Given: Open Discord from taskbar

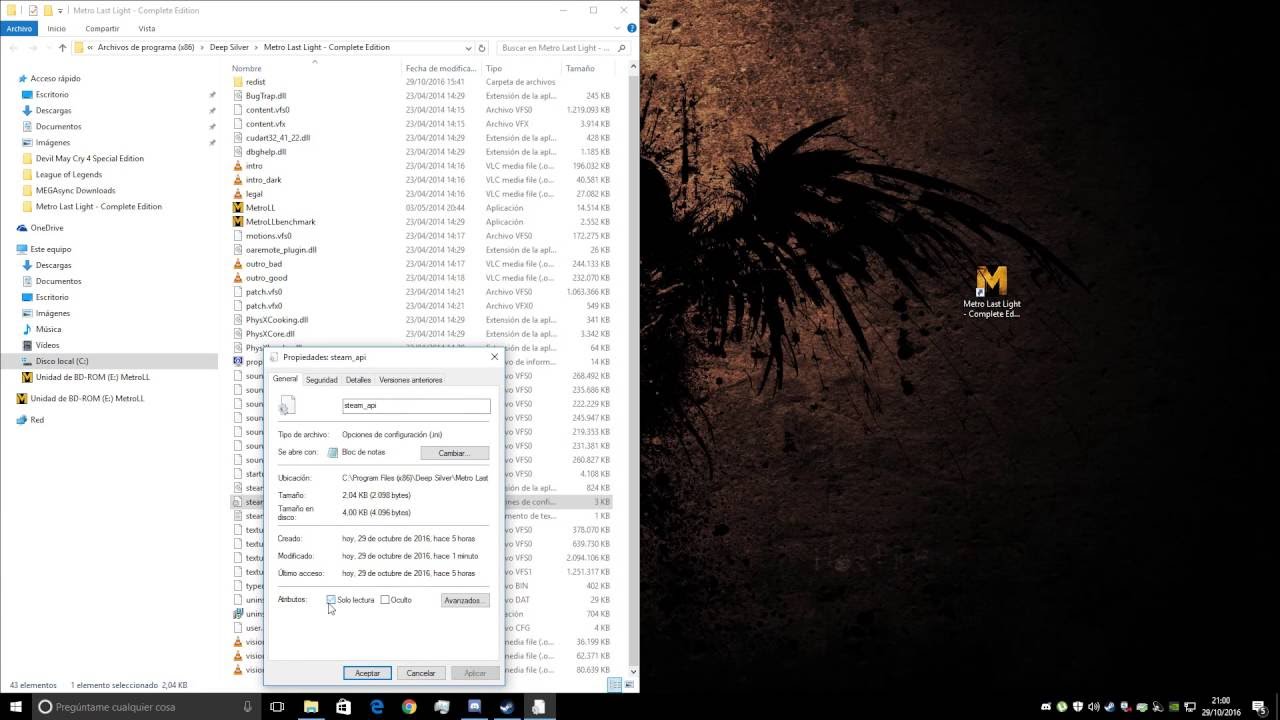Looking at the screenshot, I should [x=474, y=707].
